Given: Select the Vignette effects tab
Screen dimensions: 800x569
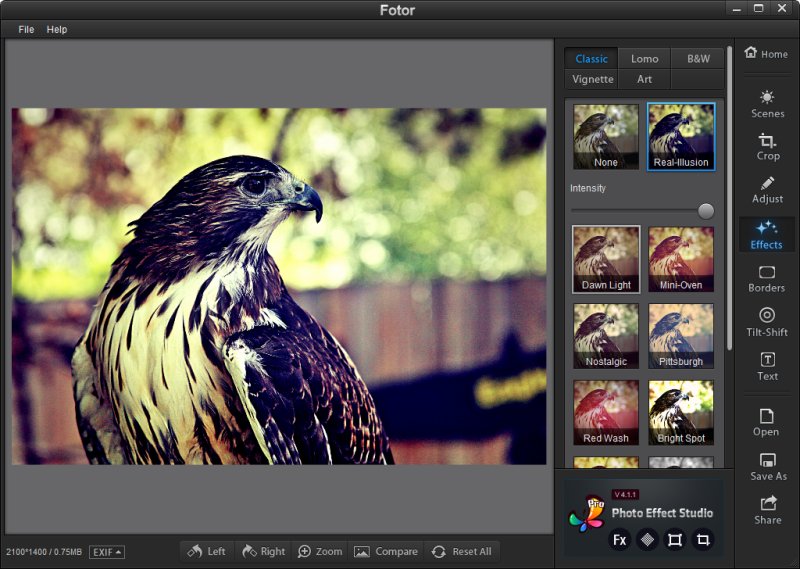Looking at the screenshot, I should [593, 80].
